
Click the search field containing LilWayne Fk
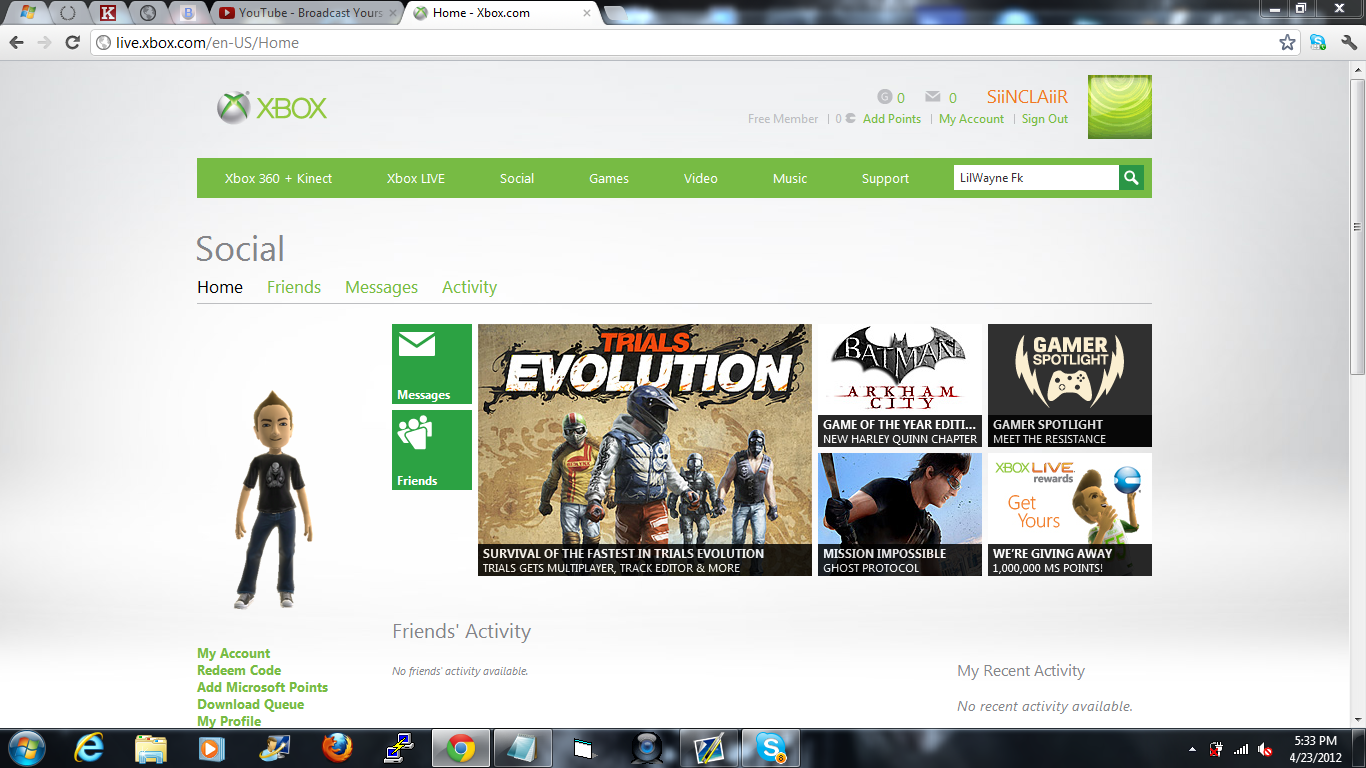click(x=1036, y=178)
